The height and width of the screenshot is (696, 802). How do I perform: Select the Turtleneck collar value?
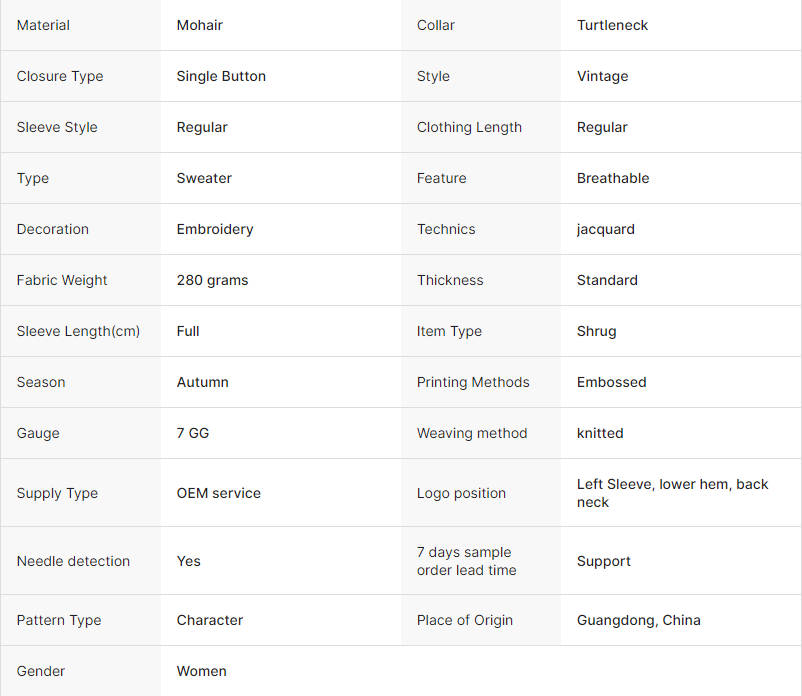pos(612,25)
